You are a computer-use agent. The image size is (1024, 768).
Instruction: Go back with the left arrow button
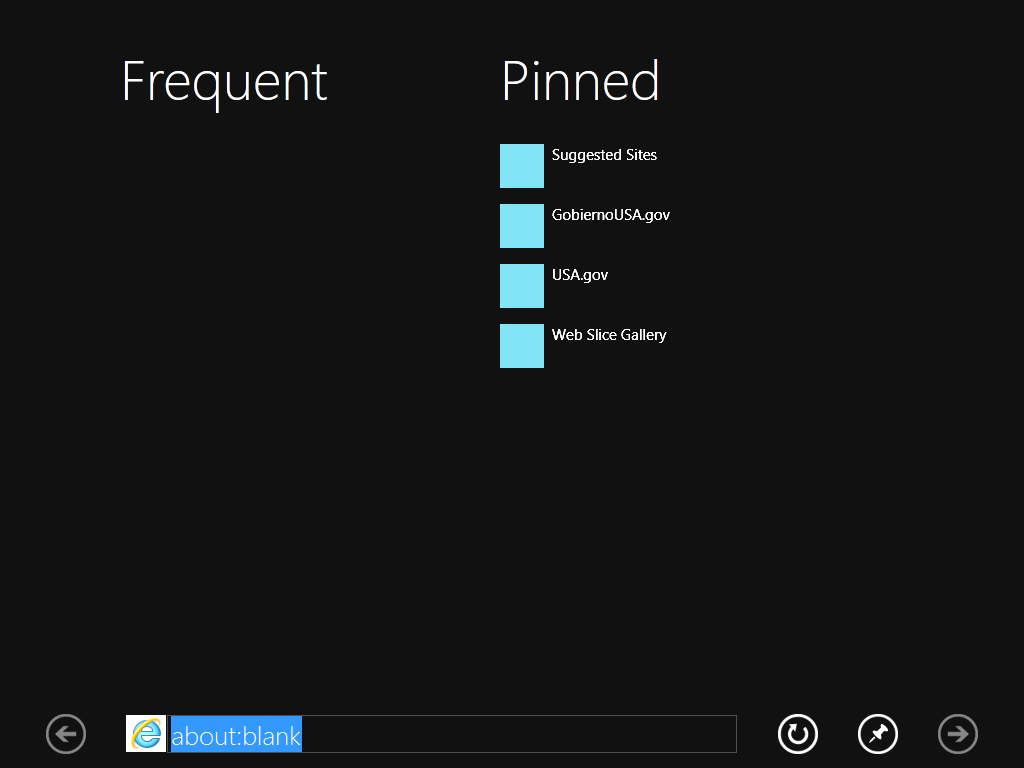coord(66,734)
